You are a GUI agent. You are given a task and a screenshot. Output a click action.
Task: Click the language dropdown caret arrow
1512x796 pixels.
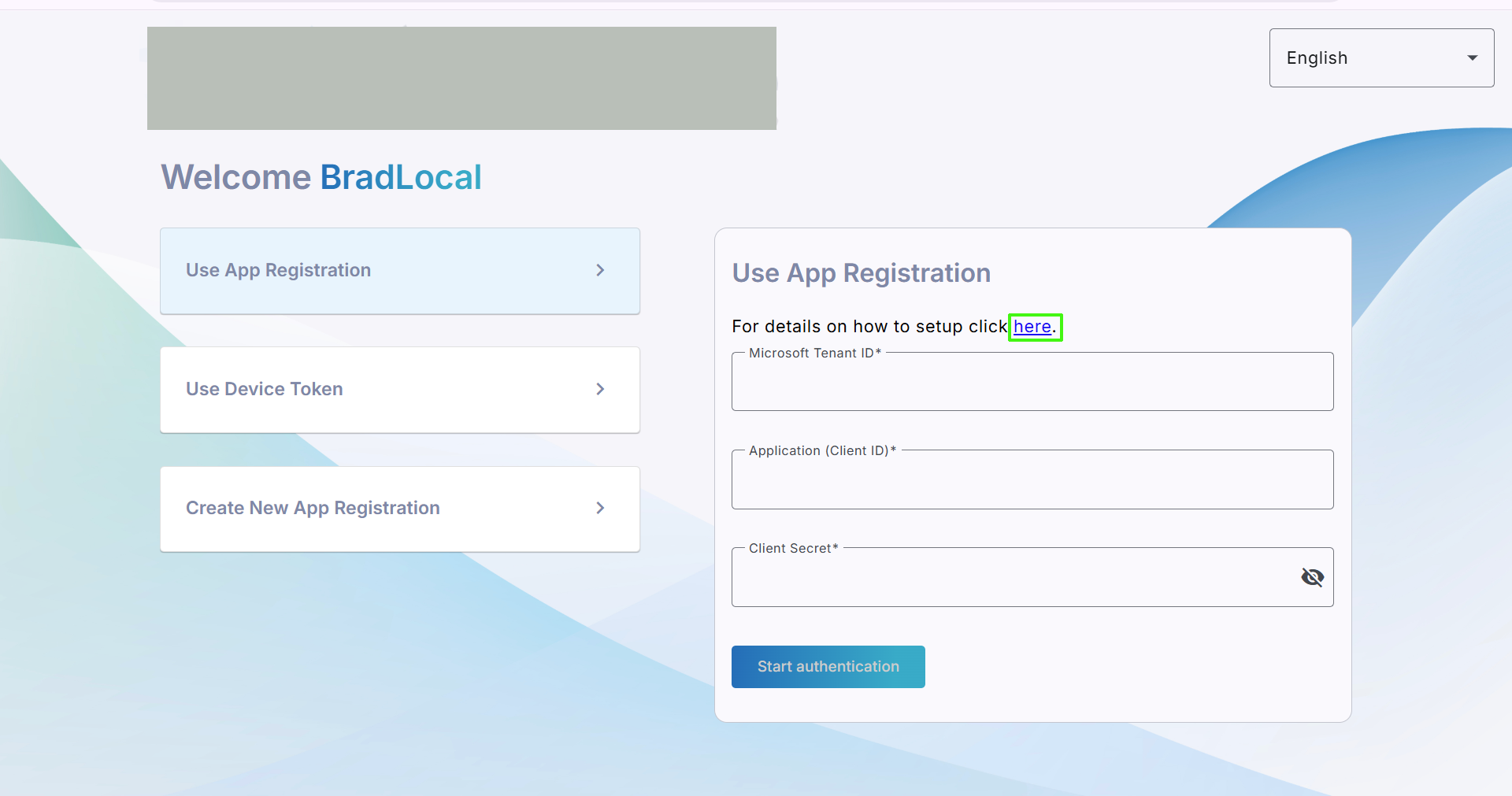coord(1472,57)
